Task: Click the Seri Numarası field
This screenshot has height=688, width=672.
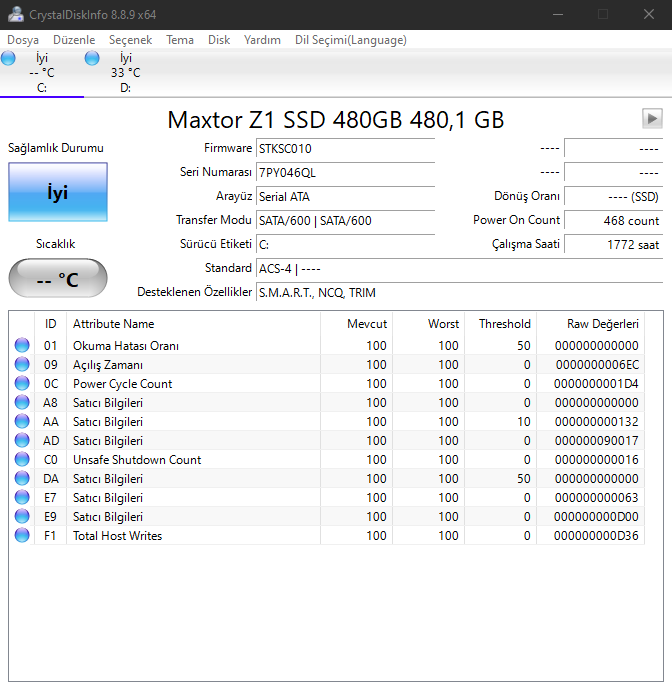Action: [x=345, y=172]
